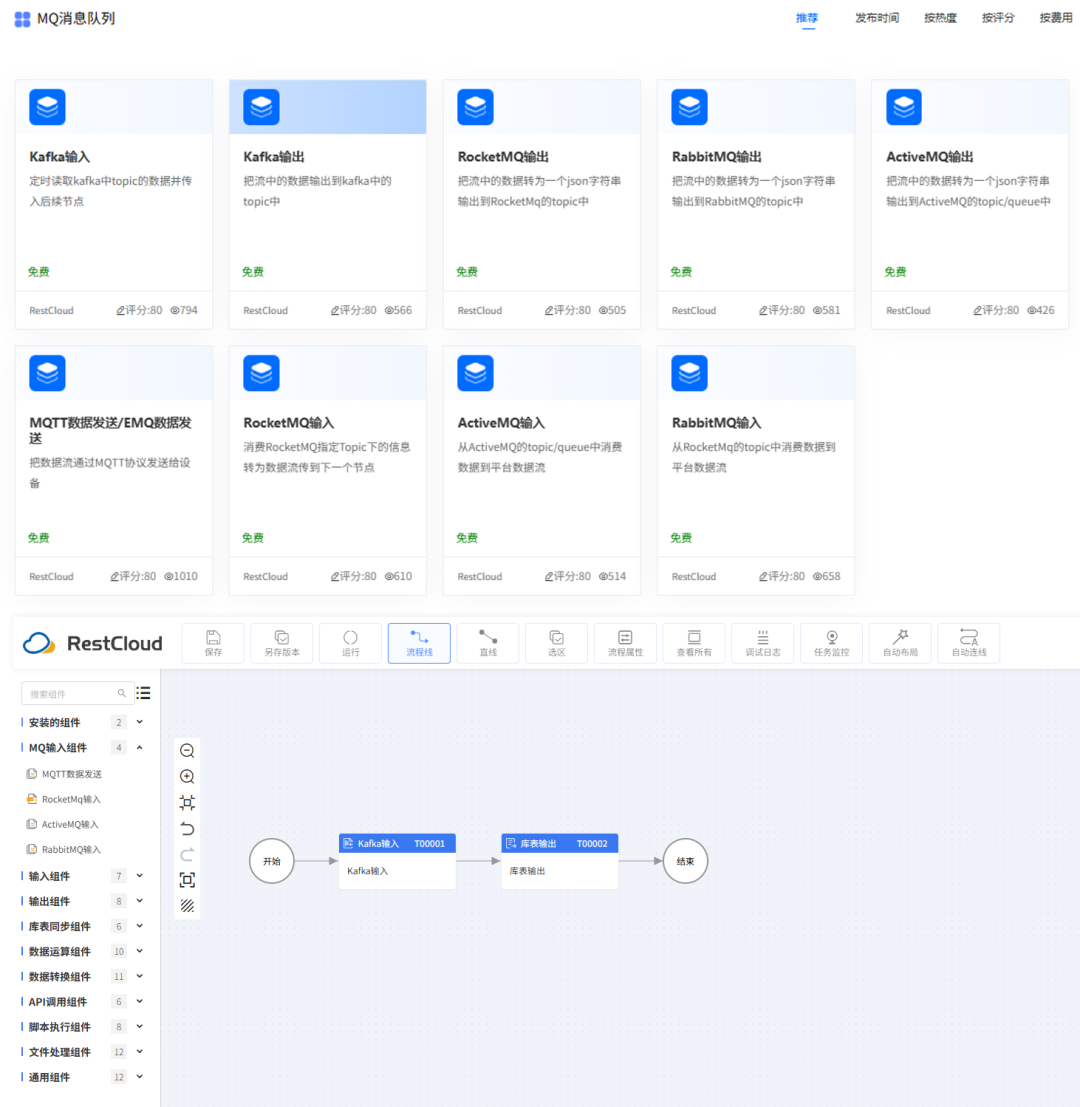Screen dimensions: 1080x1107
Task: Open 流程属性 flow properties
Action: click(625, 643)
